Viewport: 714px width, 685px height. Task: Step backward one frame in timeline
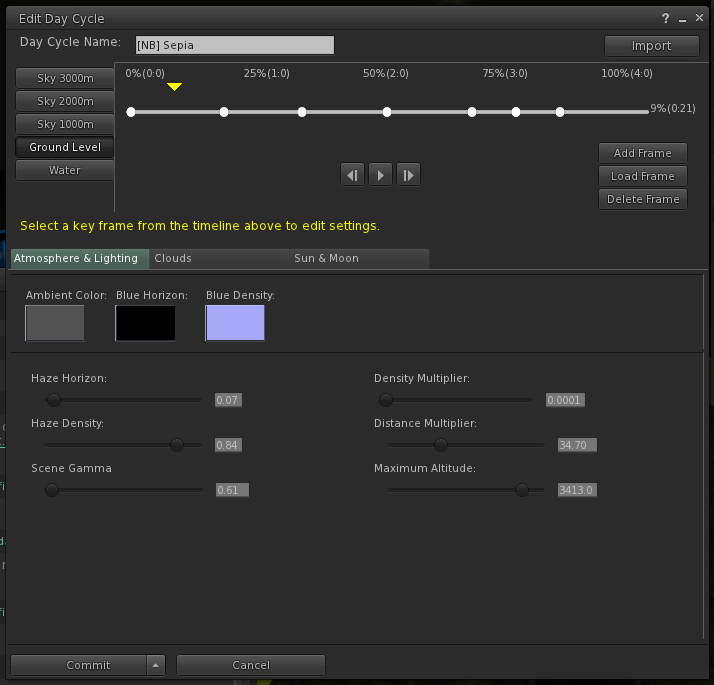[x=352, y=175]
